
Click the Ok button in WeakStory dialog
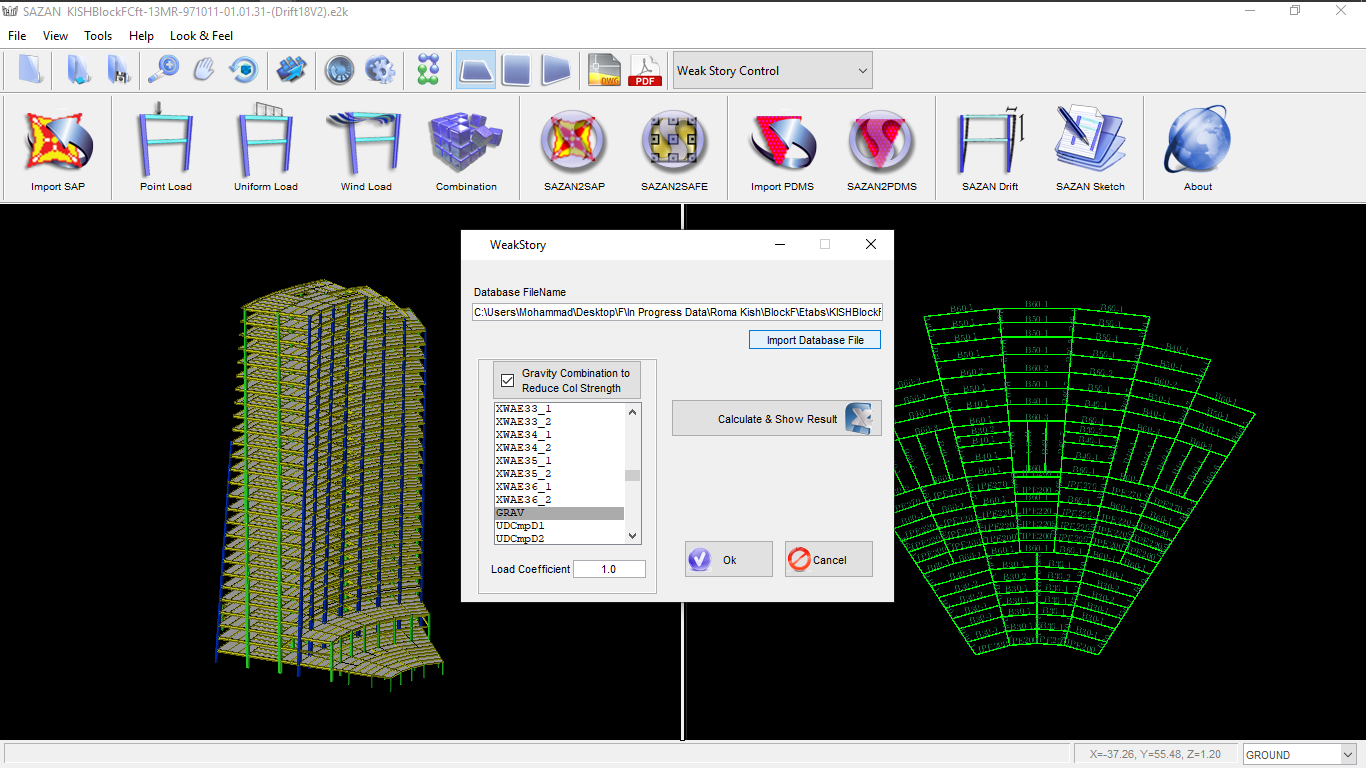[x=728, y=560]
